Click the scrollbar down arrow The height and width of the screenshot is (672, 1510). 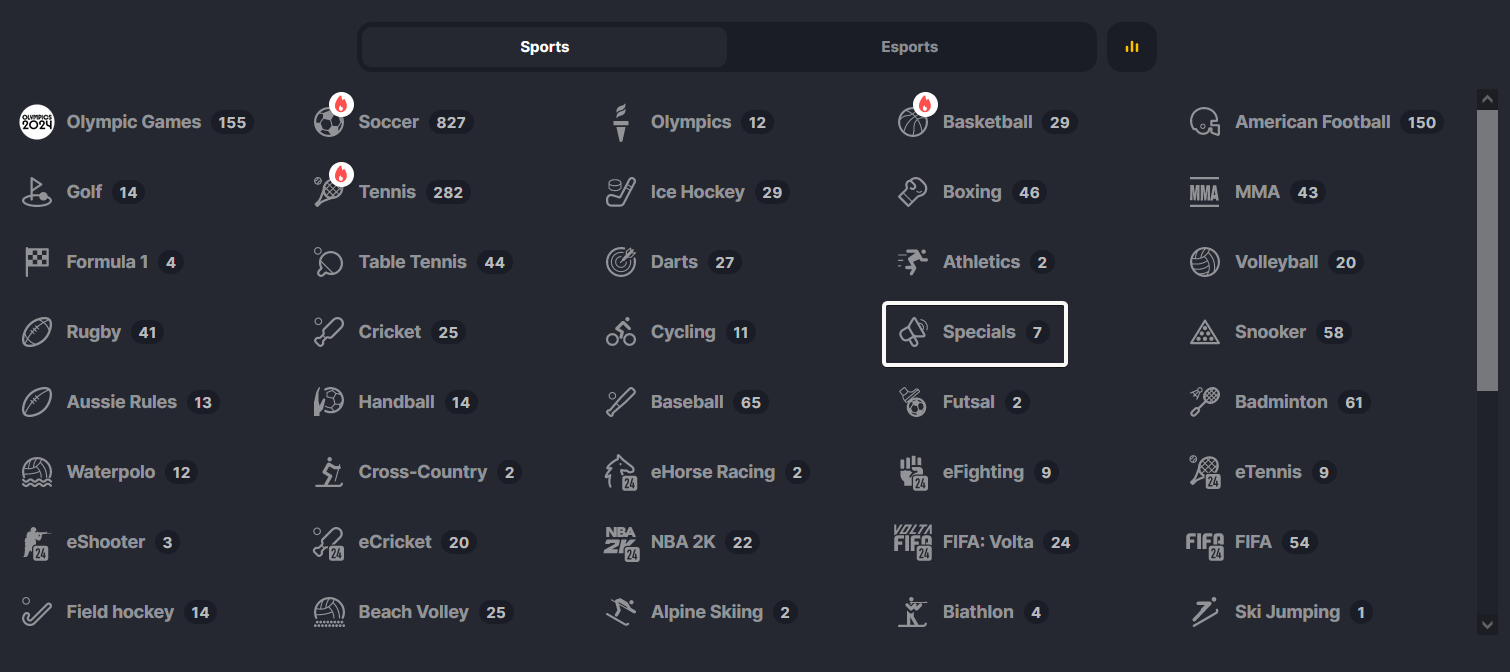point(1487,624)
